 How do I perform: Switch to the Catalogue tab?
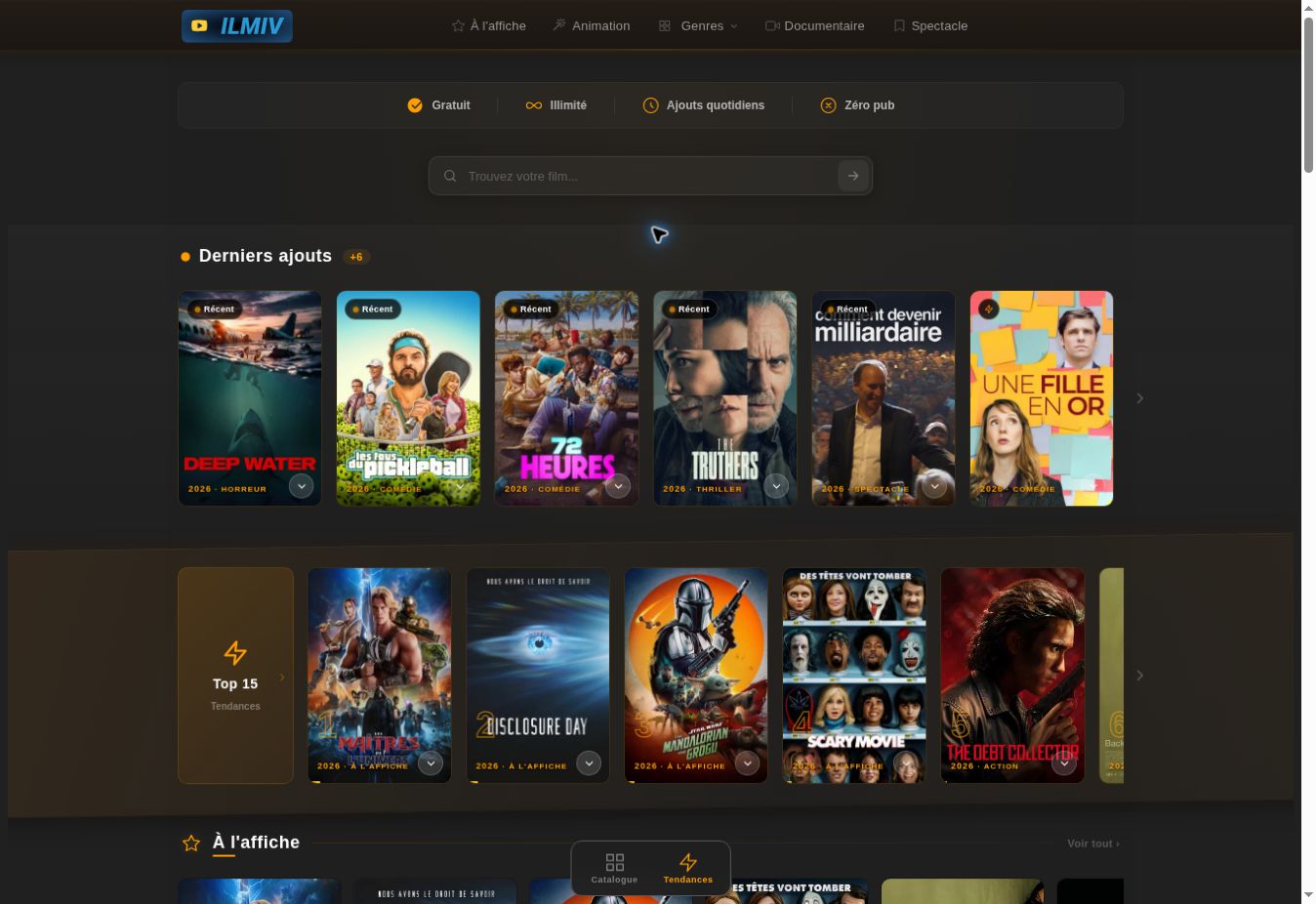click(614, 868)
